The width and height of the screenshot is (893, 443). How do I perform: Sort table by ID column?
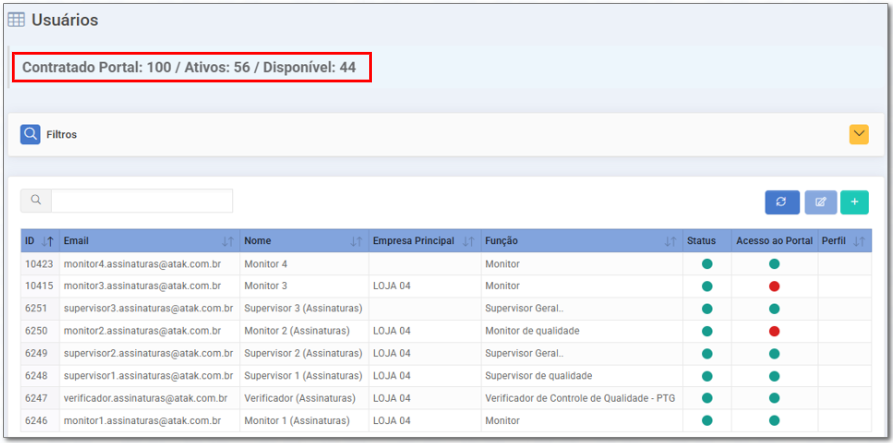pyautogui.click(x=47, y=241)
